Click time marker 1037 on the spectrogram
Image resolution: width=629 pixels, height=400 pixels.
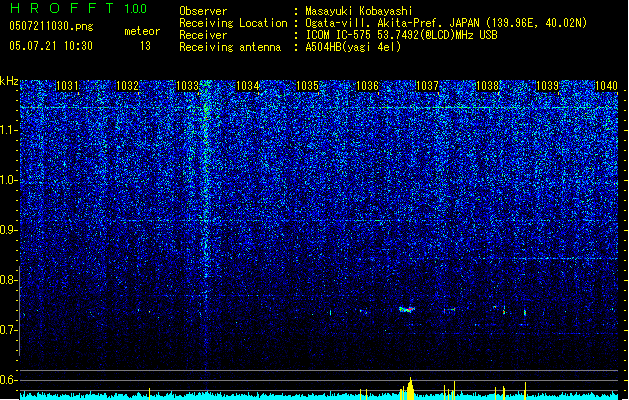point(428,86)
